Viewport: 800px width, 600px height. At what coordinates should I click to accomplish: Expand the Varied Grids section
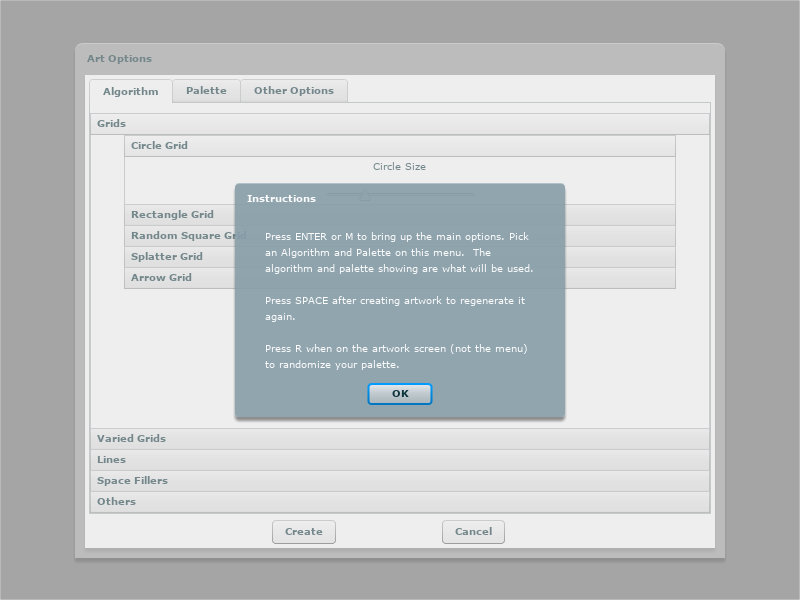[399, 439]
